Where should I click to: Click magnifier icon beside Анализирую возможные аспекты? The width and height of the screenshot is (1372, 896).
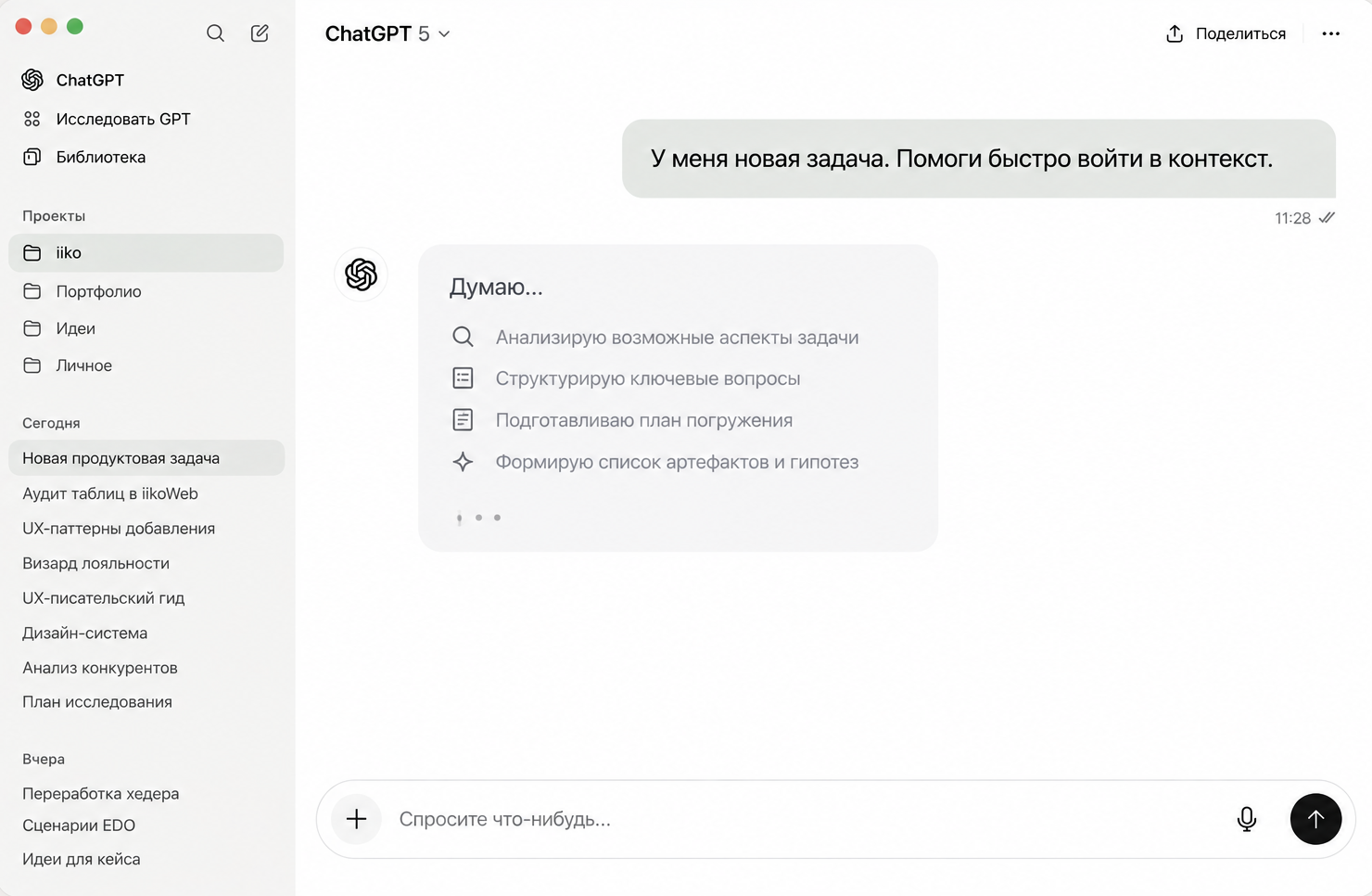463,337
